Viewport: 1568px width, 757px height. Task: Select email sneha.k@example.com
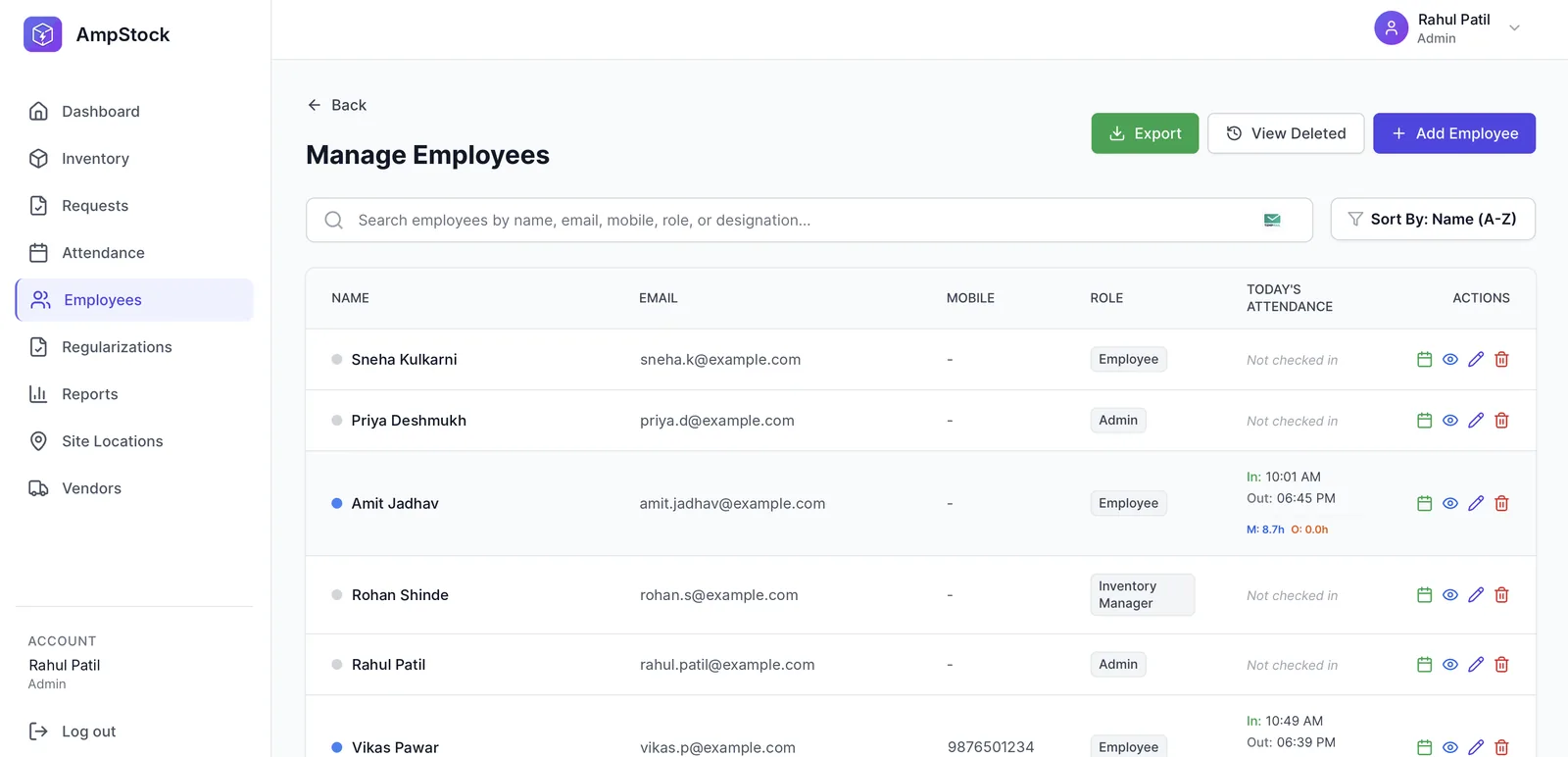[x=720, y=360]
